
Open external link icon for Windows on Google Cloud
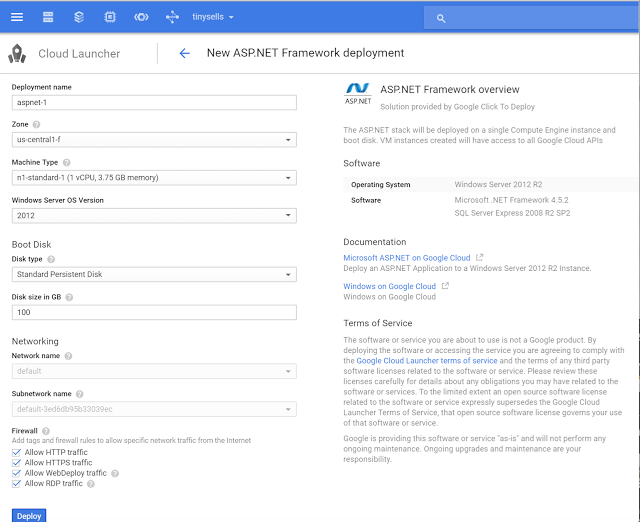tap(445, 286)
